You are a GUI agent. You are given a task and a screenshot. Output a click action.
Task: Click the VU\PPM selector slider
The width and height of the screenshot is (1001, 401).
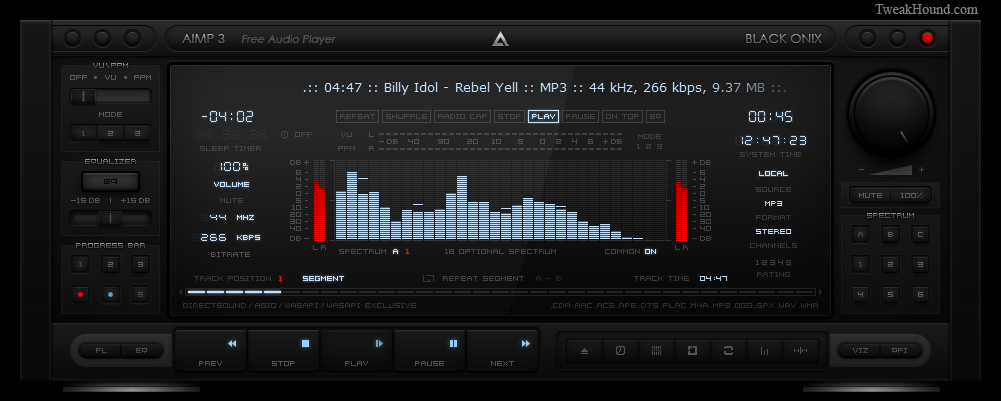(x=110, y=96)
